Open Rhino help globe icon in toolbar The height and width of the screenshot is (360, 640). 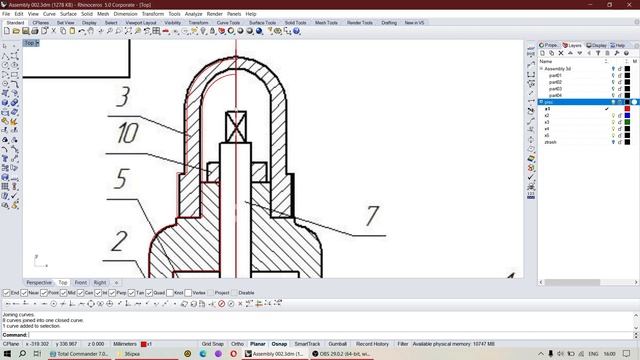pyautogui.click(x=297, y=31)
